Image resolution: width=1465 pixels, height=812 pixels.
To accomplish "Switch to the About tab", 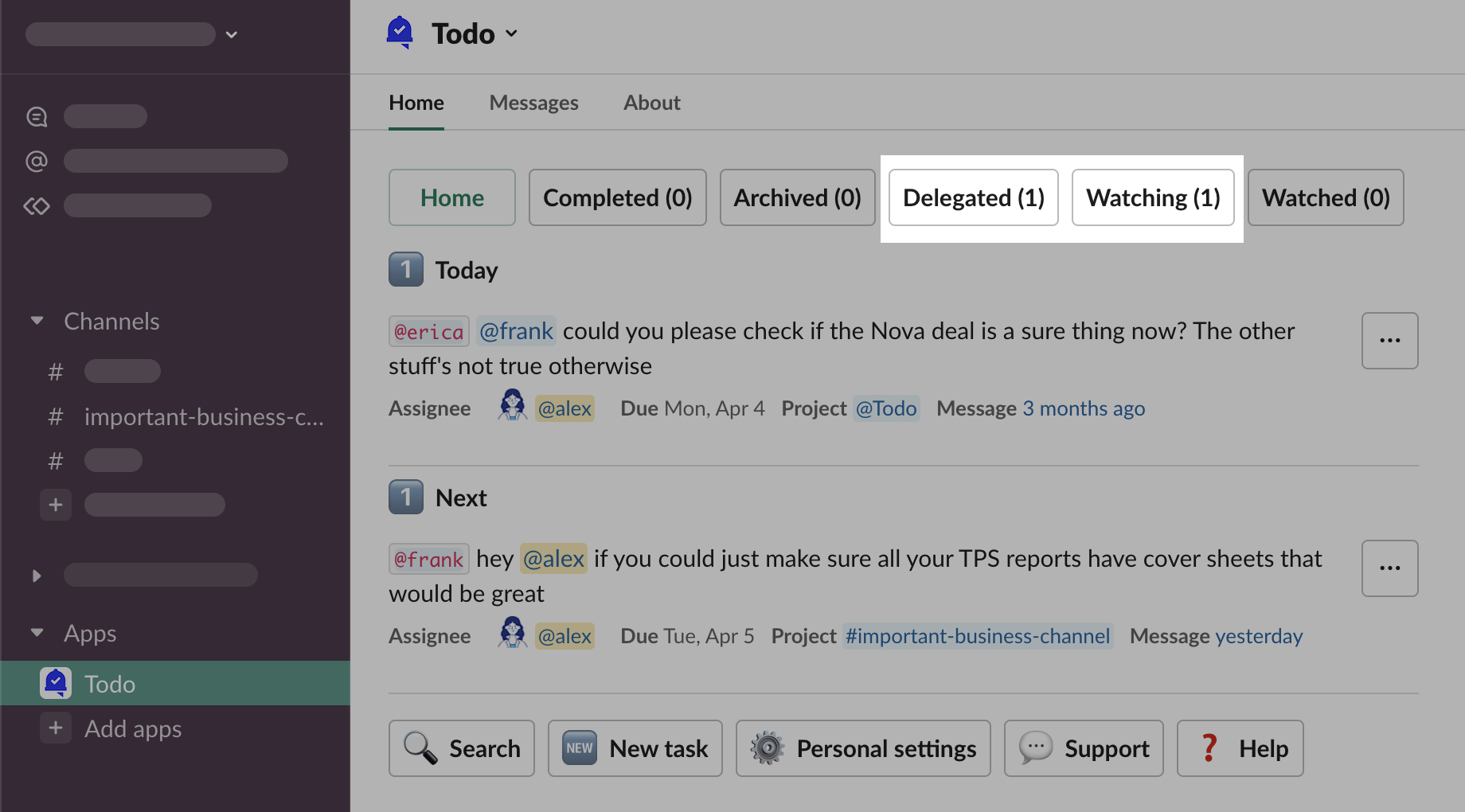I will click(651, 103).
